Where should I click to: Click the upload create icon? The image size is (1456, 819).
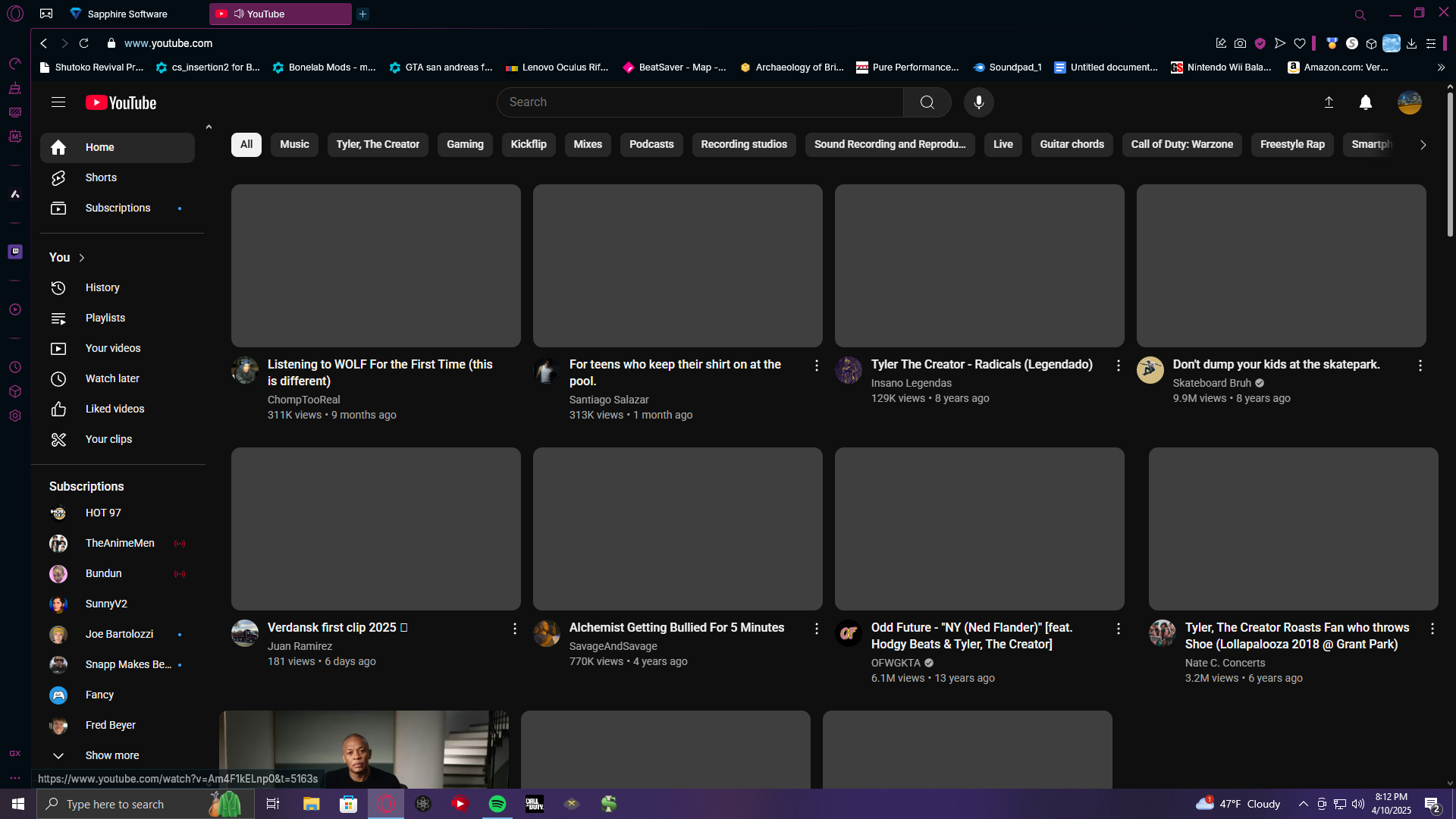tap(1329, 102)
